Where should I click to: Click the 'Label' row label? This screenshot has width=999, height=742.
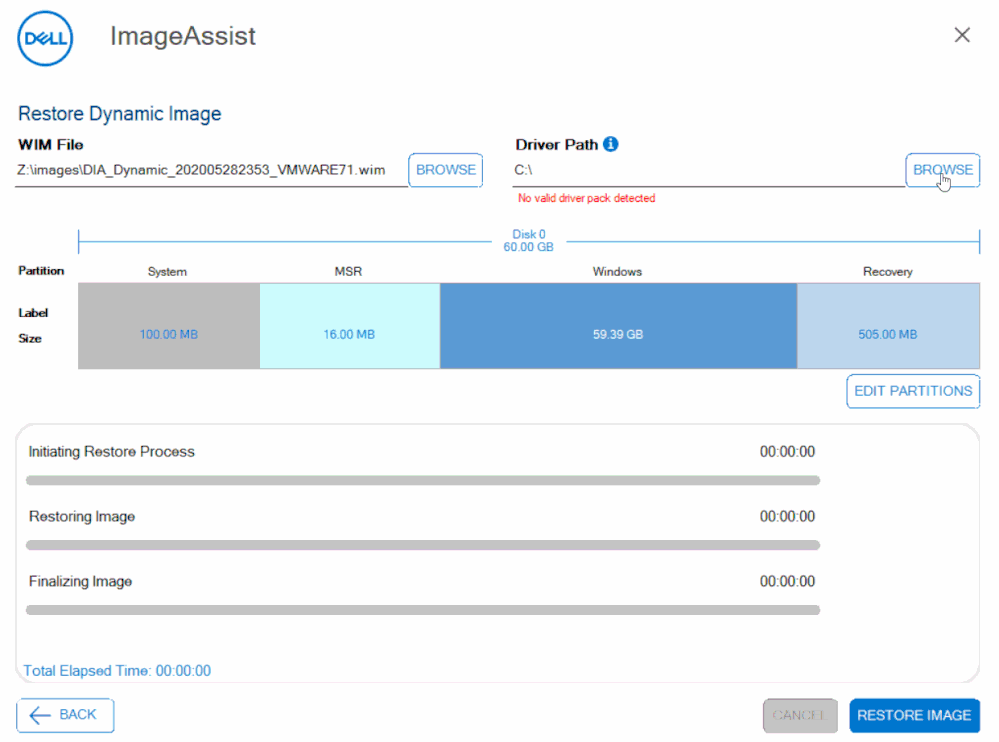[x=33, y=313]
